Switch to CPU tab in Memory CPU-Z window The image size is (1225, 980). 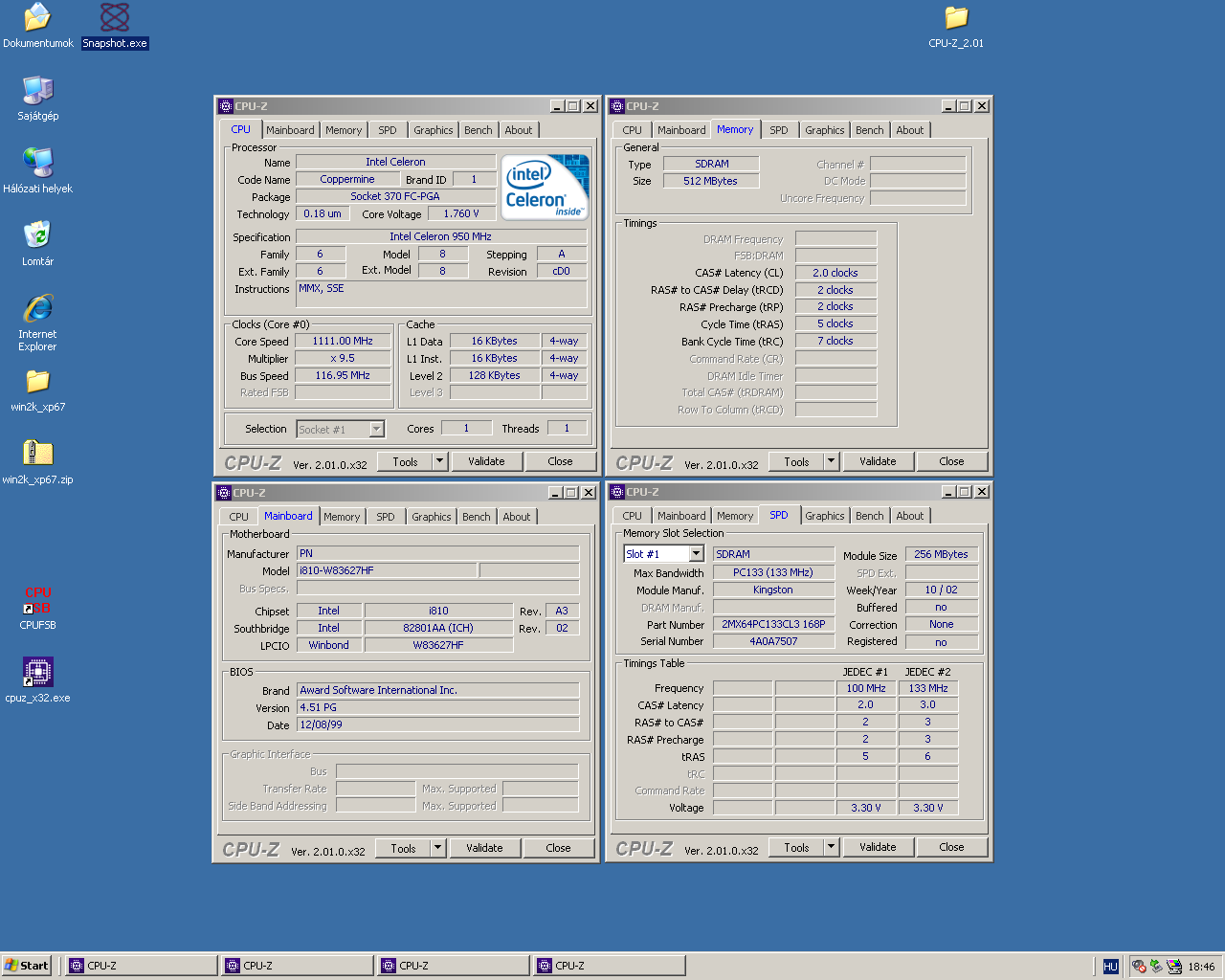pyautogui.click(x=633, y=130)
